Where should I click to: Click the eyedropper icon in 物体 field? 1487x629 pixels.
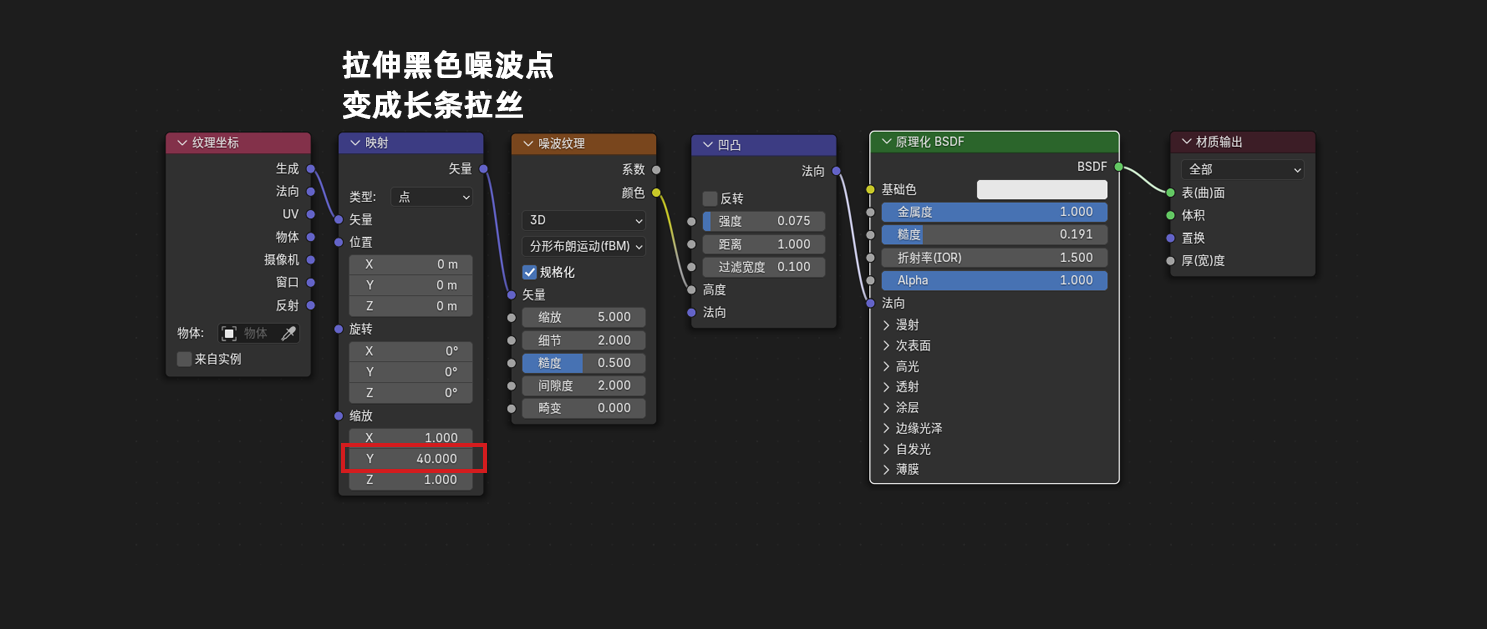[288, 334]
